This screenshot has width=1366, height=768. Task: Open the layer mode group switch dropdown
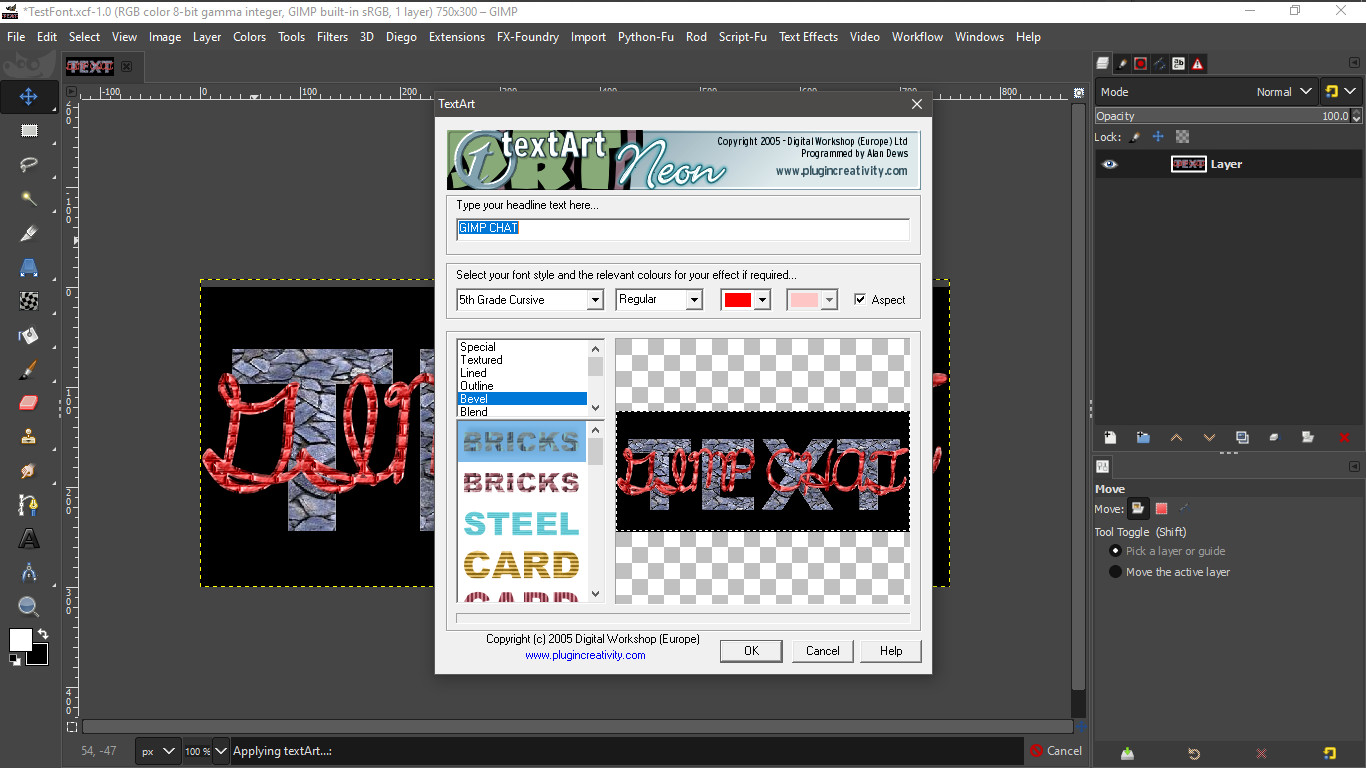1341,91
